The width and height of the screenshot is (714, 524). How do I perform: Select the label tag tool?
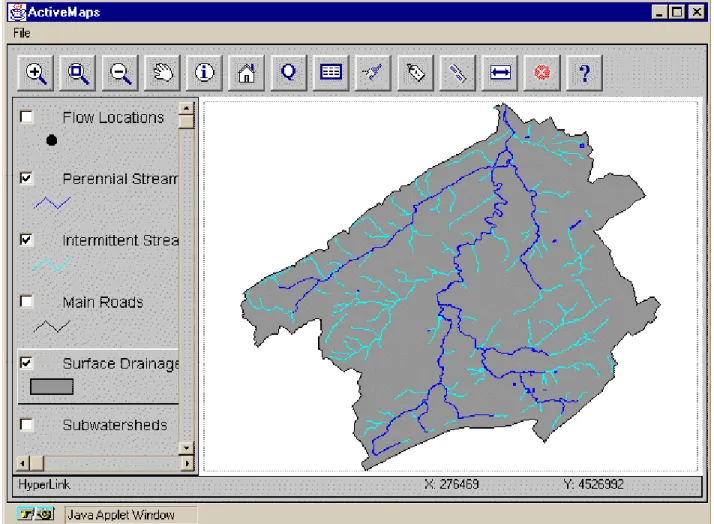click(x=415, y=73)
